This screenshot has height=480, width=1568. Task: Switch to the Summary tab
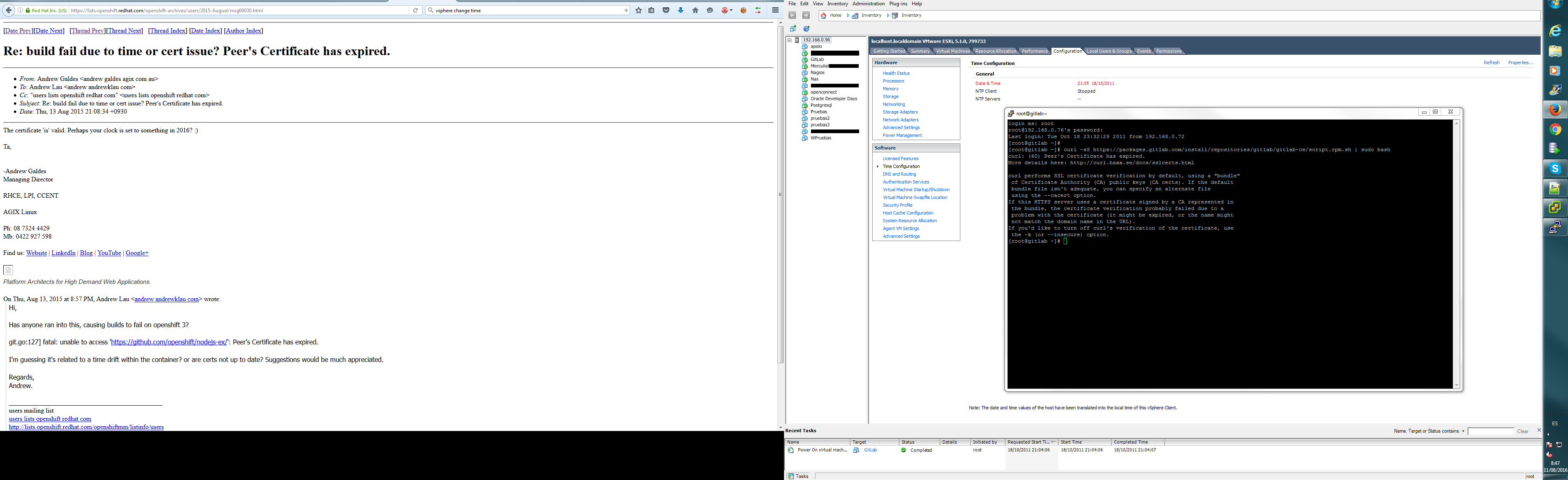(920, 51)
